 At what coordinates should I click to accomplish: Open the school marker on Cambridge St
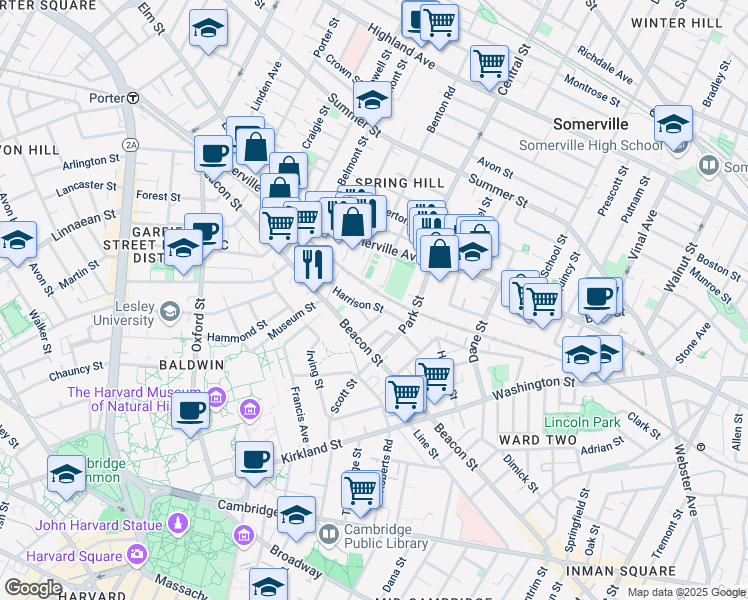point(296,518)
